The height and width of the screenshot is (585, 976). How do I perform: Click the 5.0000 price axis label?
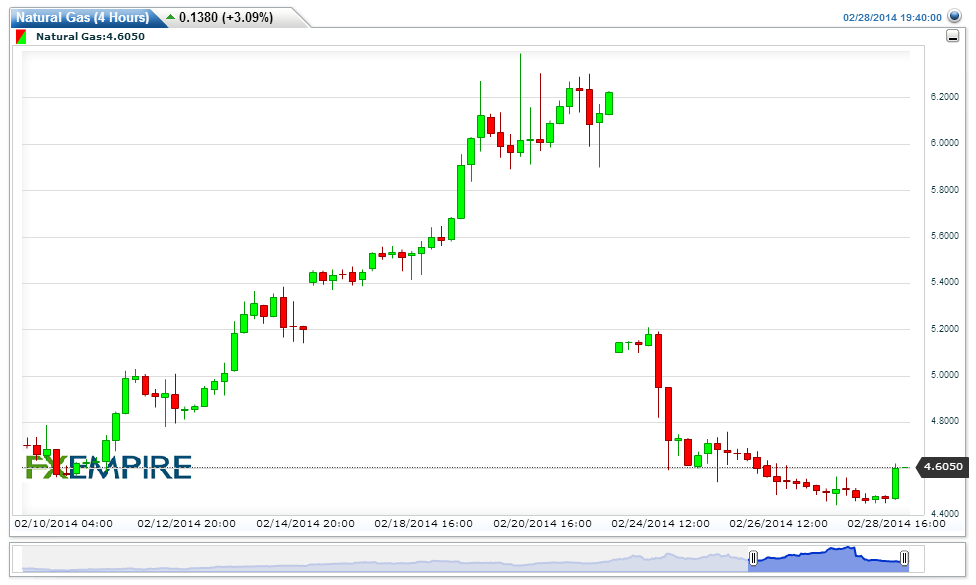tap(944, 375)
